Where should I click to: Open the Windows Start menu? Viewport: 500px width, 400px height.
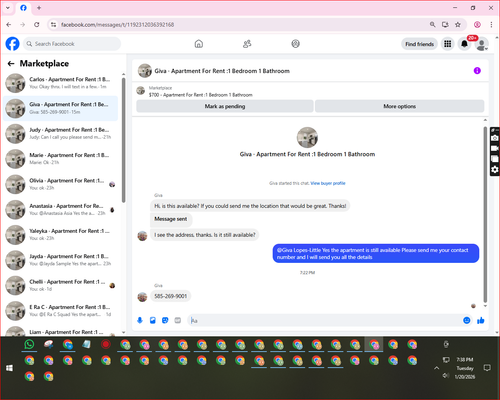[x=9, y=368]
